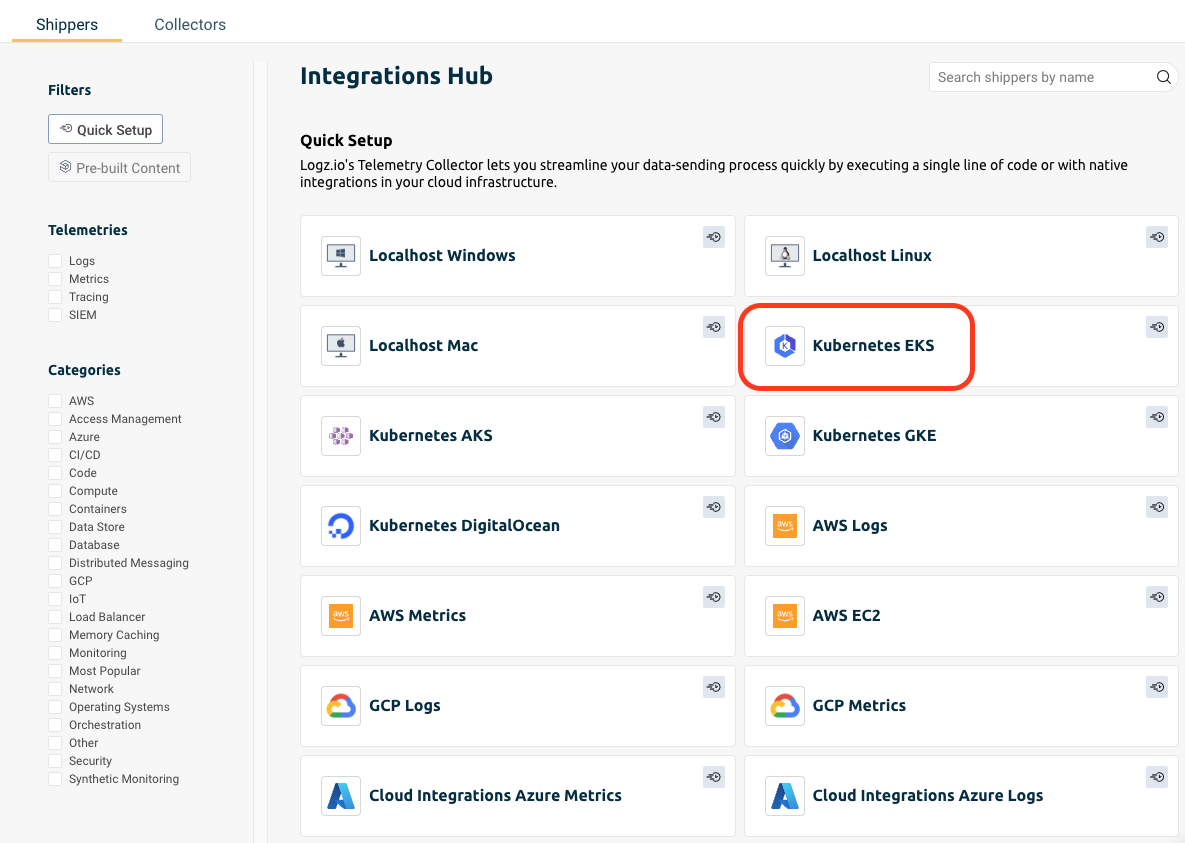Screen dimensions: 1185x843
Task: Enable the AWS category checkbox
Action: 55,401
